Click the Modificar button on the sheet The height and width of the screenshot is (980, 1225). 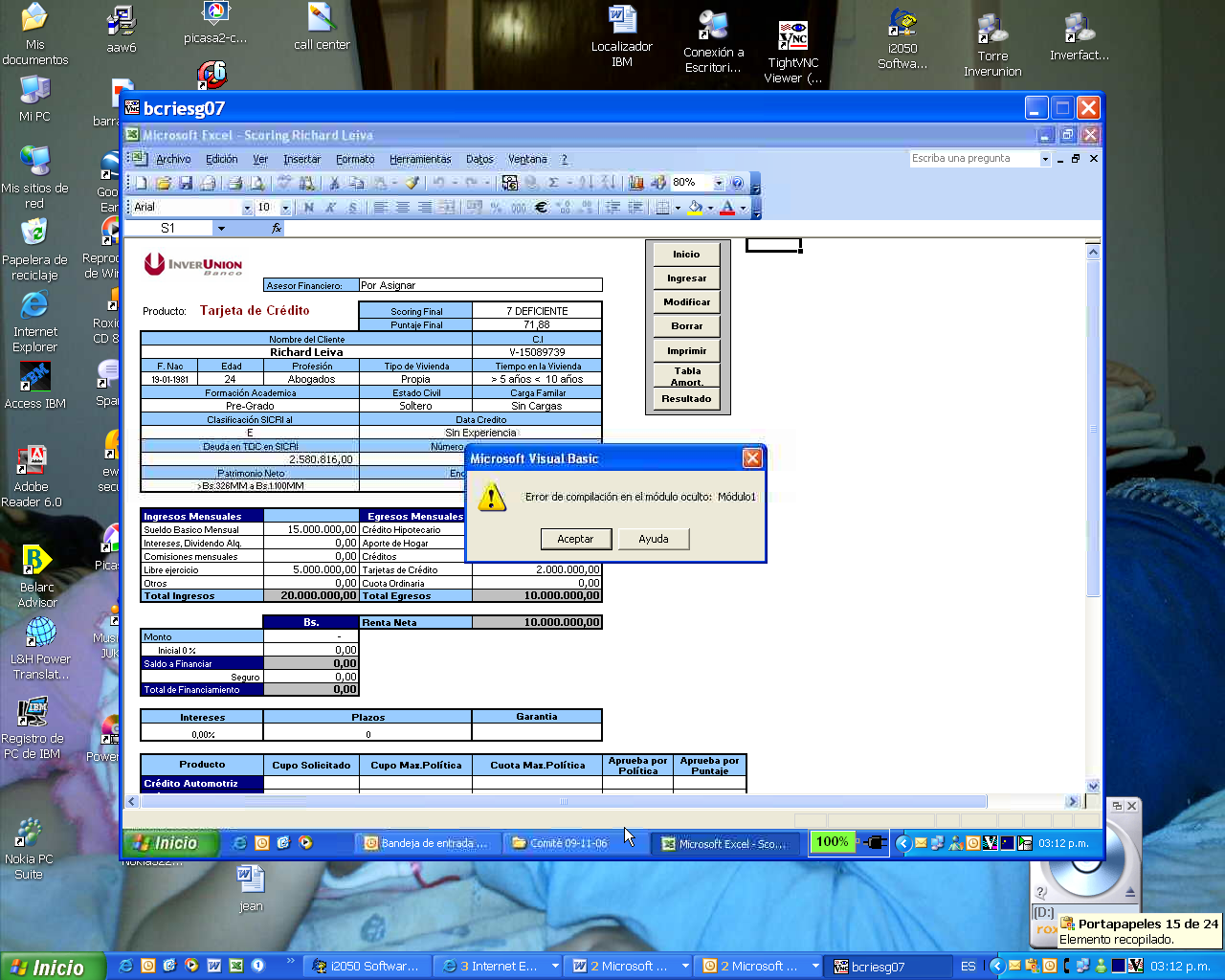pyautogui.click(x=686, y=302)
